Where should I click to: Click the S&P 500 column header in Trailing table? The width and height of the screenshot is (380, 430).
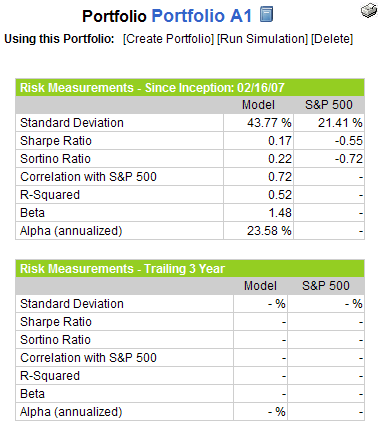click(326, 286)
